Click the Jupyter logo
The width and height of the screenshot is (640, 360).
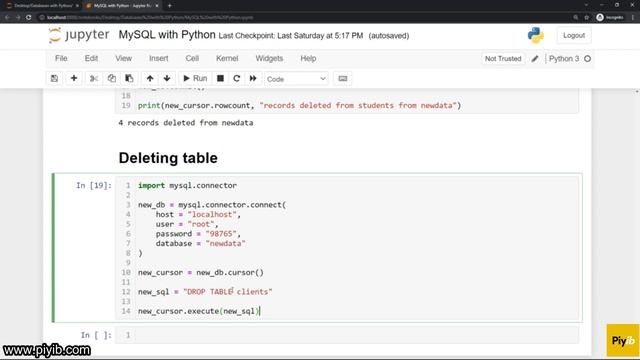pos(79,35)
